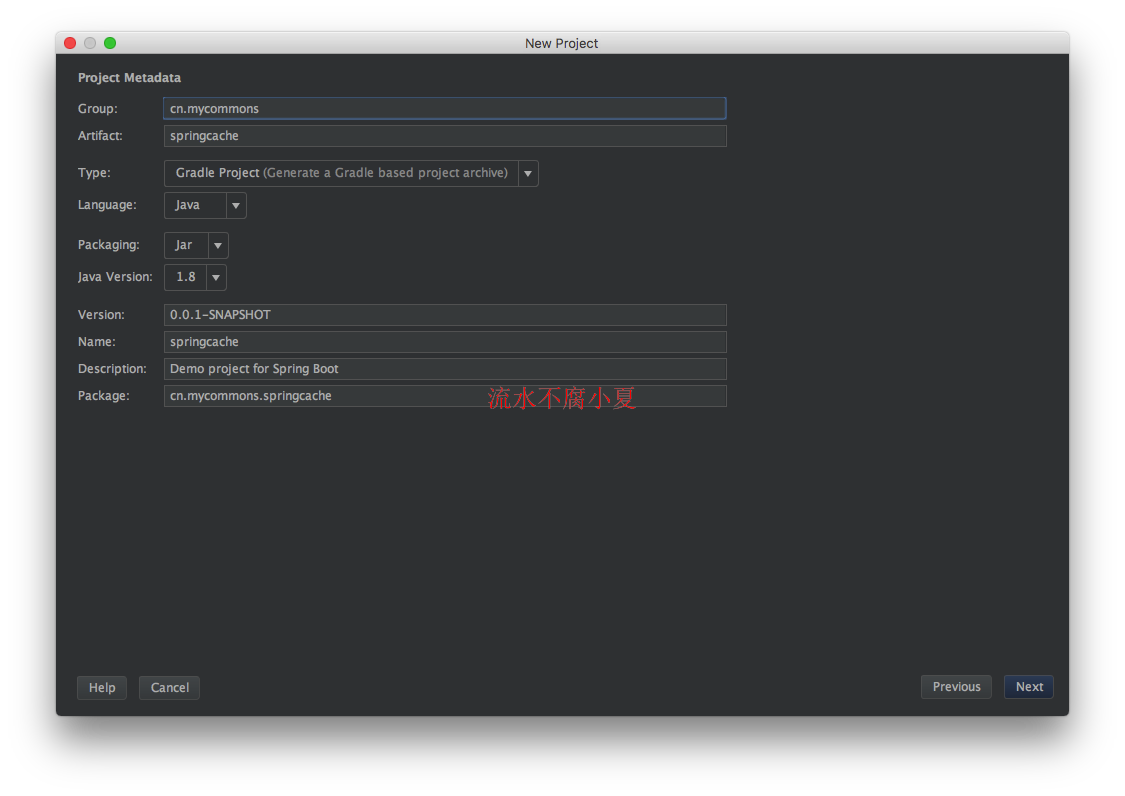Click the Description input field
The width and height of the screenshot is (1125, 796).
(445, 369)
